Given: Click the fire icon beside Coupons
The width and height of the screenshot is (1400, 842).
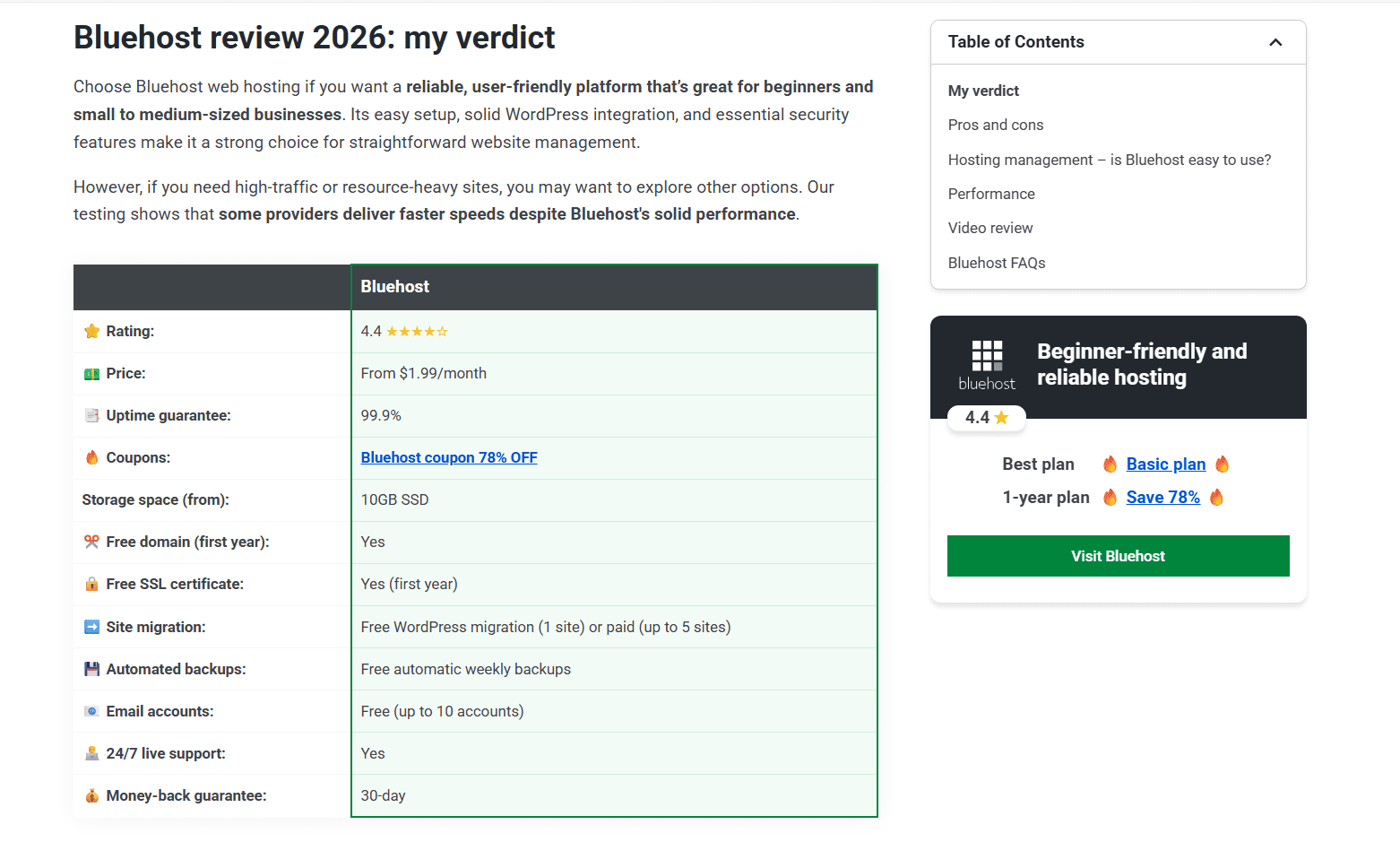Looking at the screenshot, I should pyautogui.click(x=91, y=457).
